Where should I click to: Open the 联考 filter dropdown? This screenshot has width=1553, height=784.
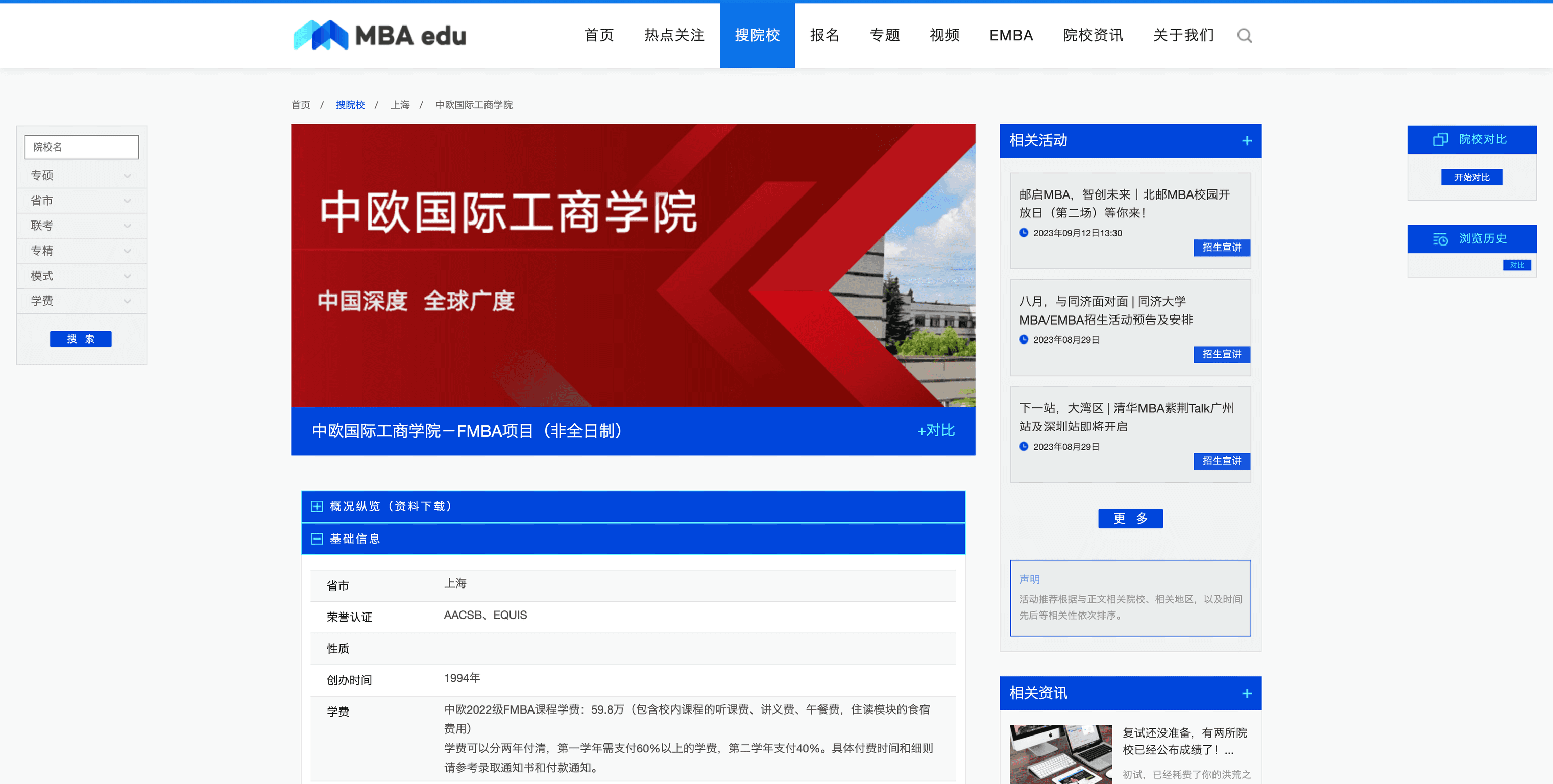(x=81, y=226)
